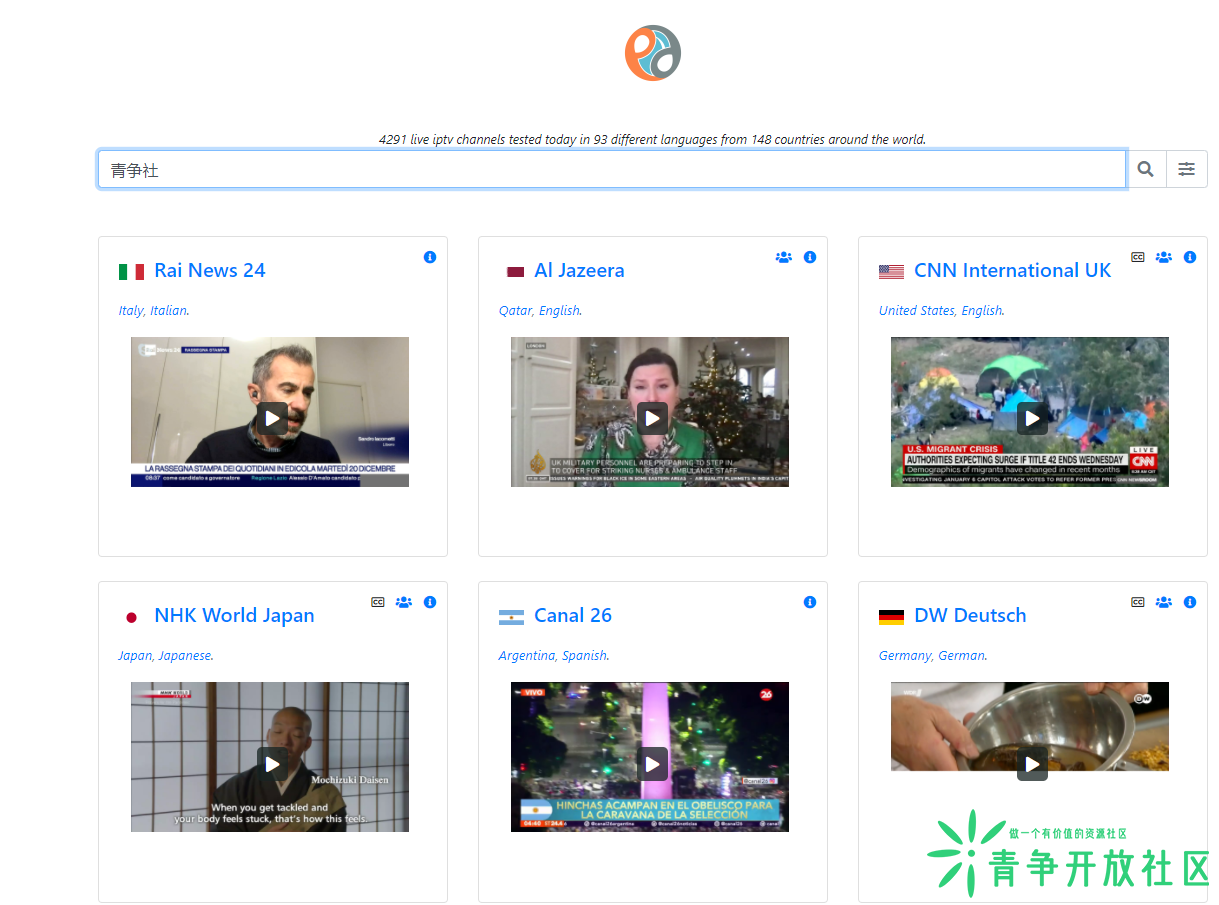
Task: Click viewers icon on Al Jazeera card
Action: [784, 257]
